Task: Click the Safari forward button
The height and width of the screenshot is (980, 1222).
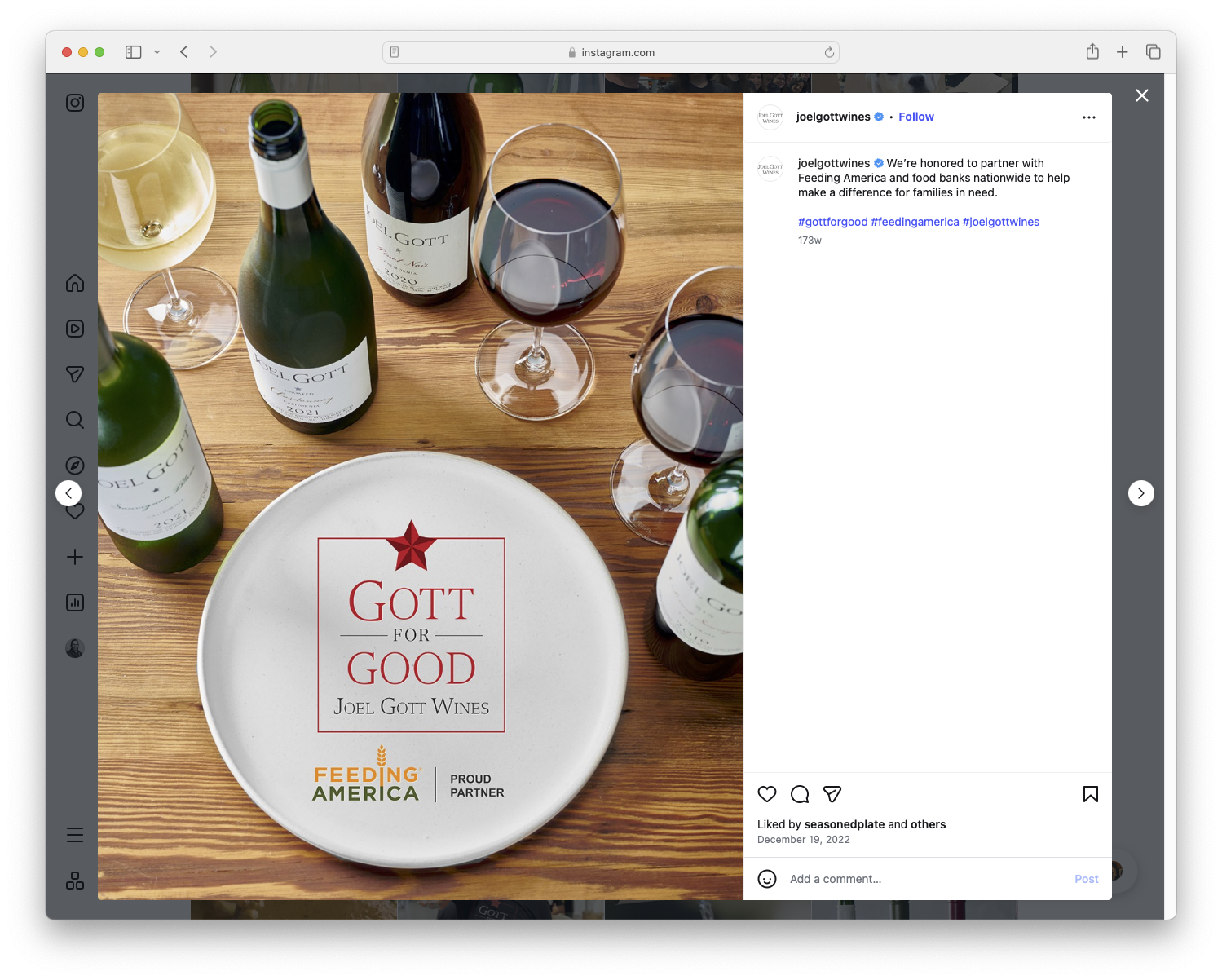Action: (x=213, y=52)
